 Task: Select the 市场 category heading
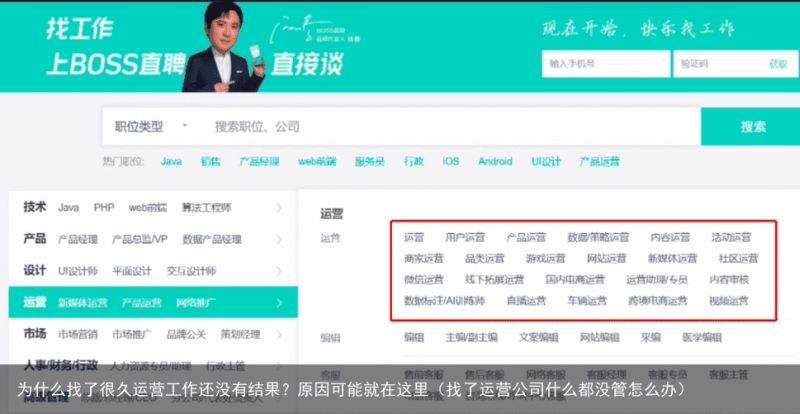pyautogui.click(x=35, y=334)
